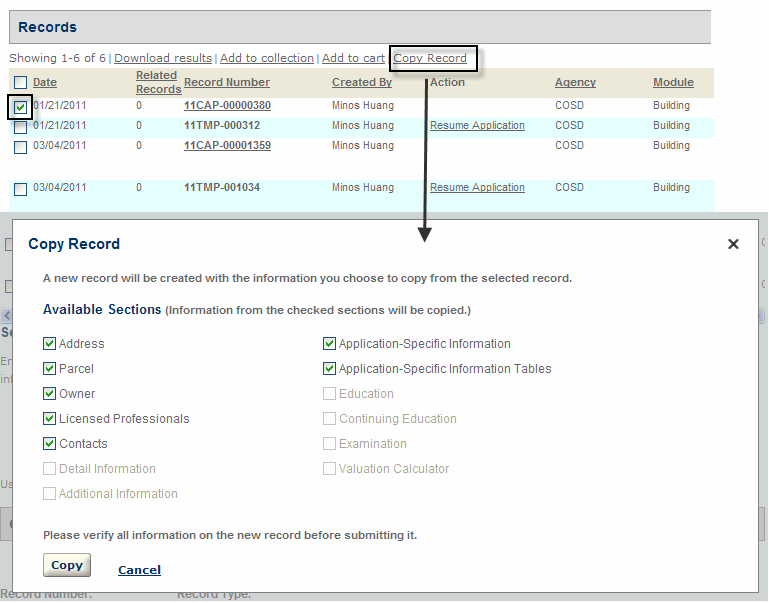Tick the select-all checkbox in header row
This screenshot has width=769, height=603.
point(21,83)
